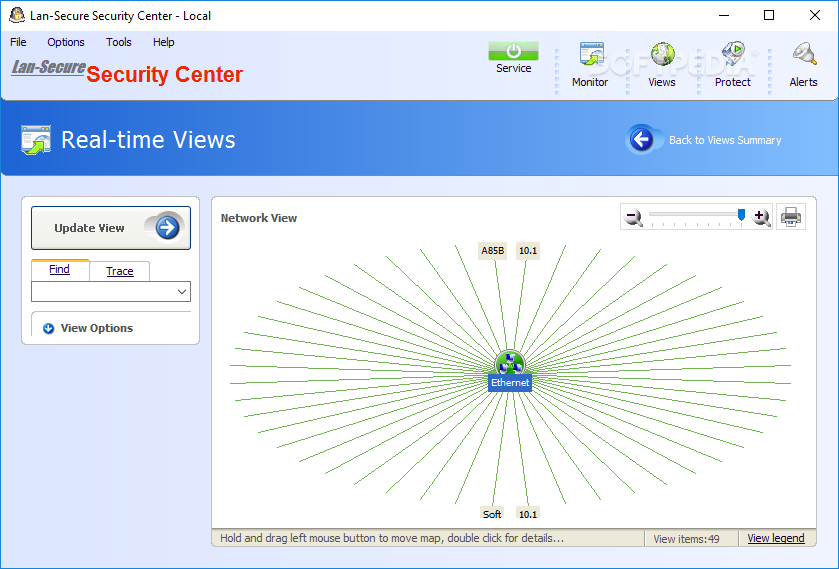Print the network view with printer icon
839x569 pixels.
(791, 217)
